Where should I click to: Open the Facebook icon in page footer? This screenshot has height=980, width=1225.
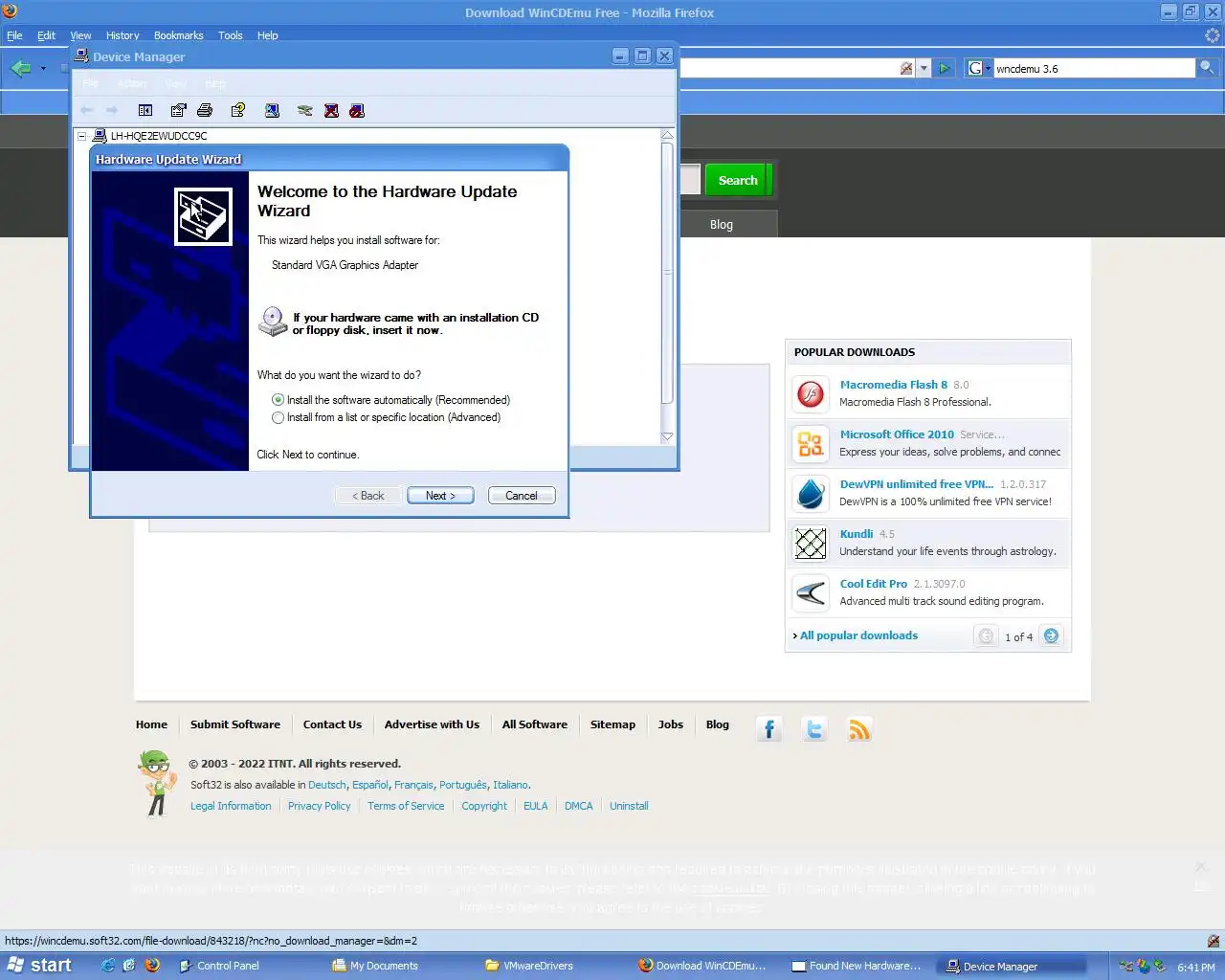768,729
